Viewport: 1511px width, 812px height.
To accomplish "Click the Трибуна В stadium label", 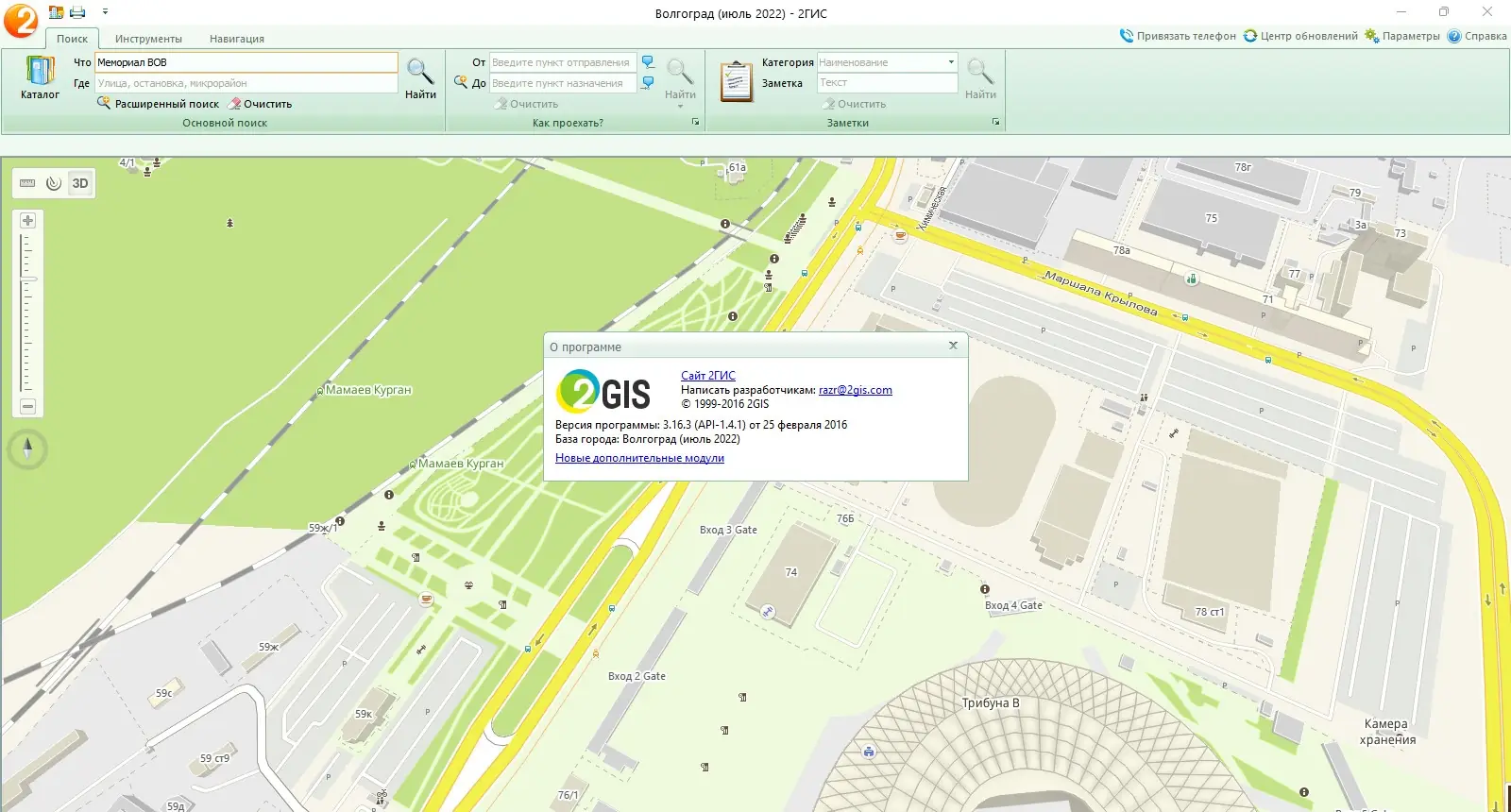I will (991, 702).
